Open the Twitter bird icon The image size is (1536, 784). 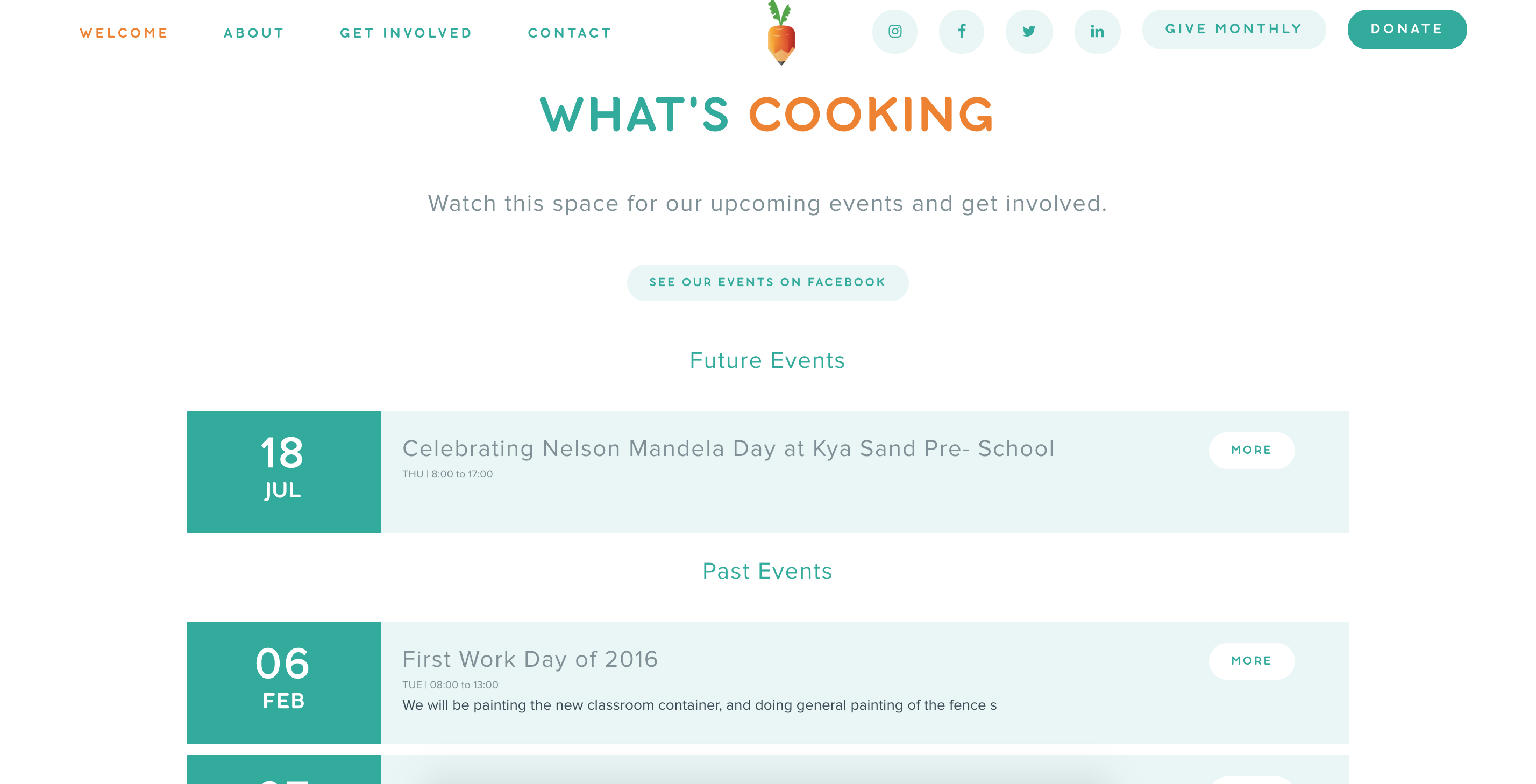(x=1028, y=32)
